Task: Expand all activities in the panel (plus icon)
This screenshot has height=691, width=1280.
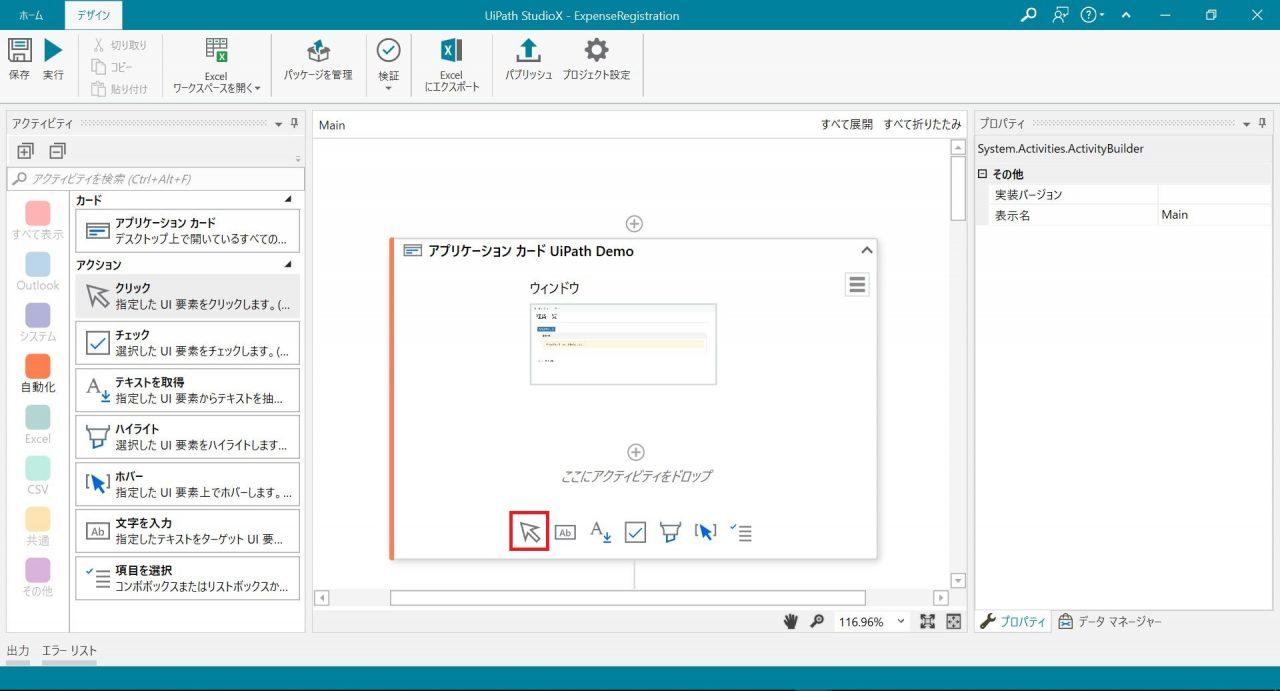Action: 25,151
